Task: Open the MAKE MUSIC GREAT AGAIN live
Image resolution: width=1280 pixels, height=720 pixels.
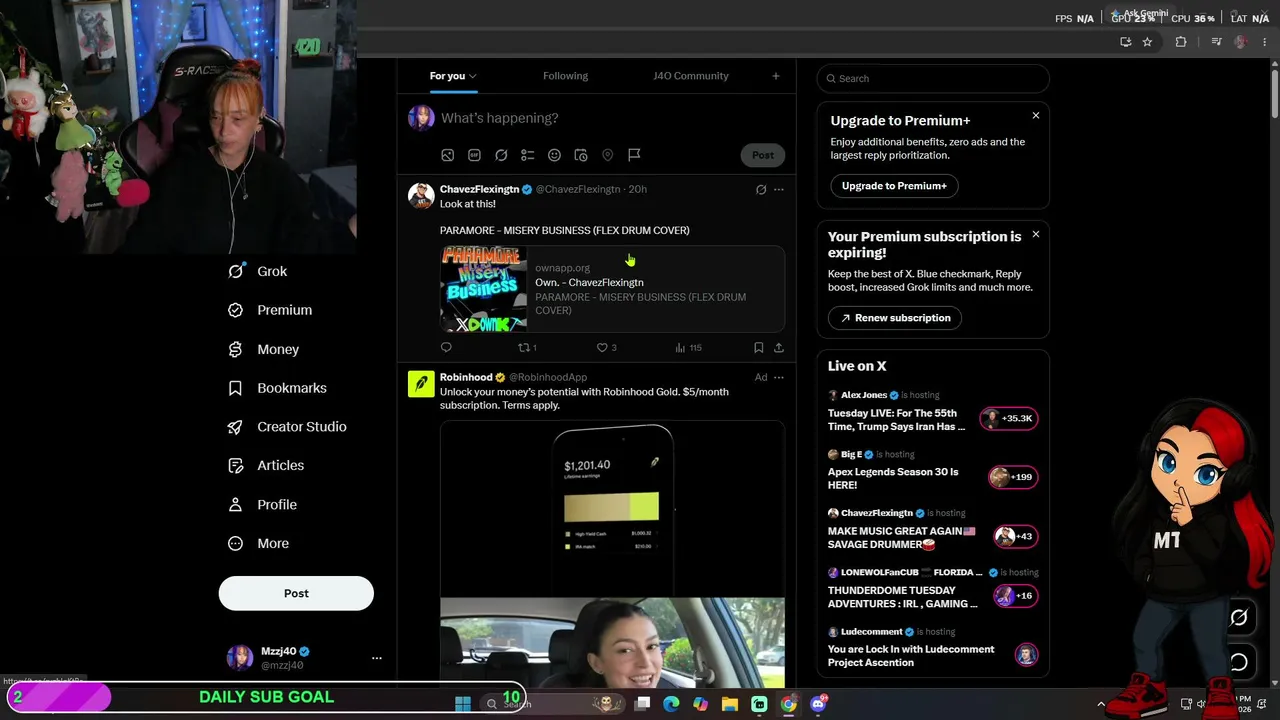Action: pos(932,530)
